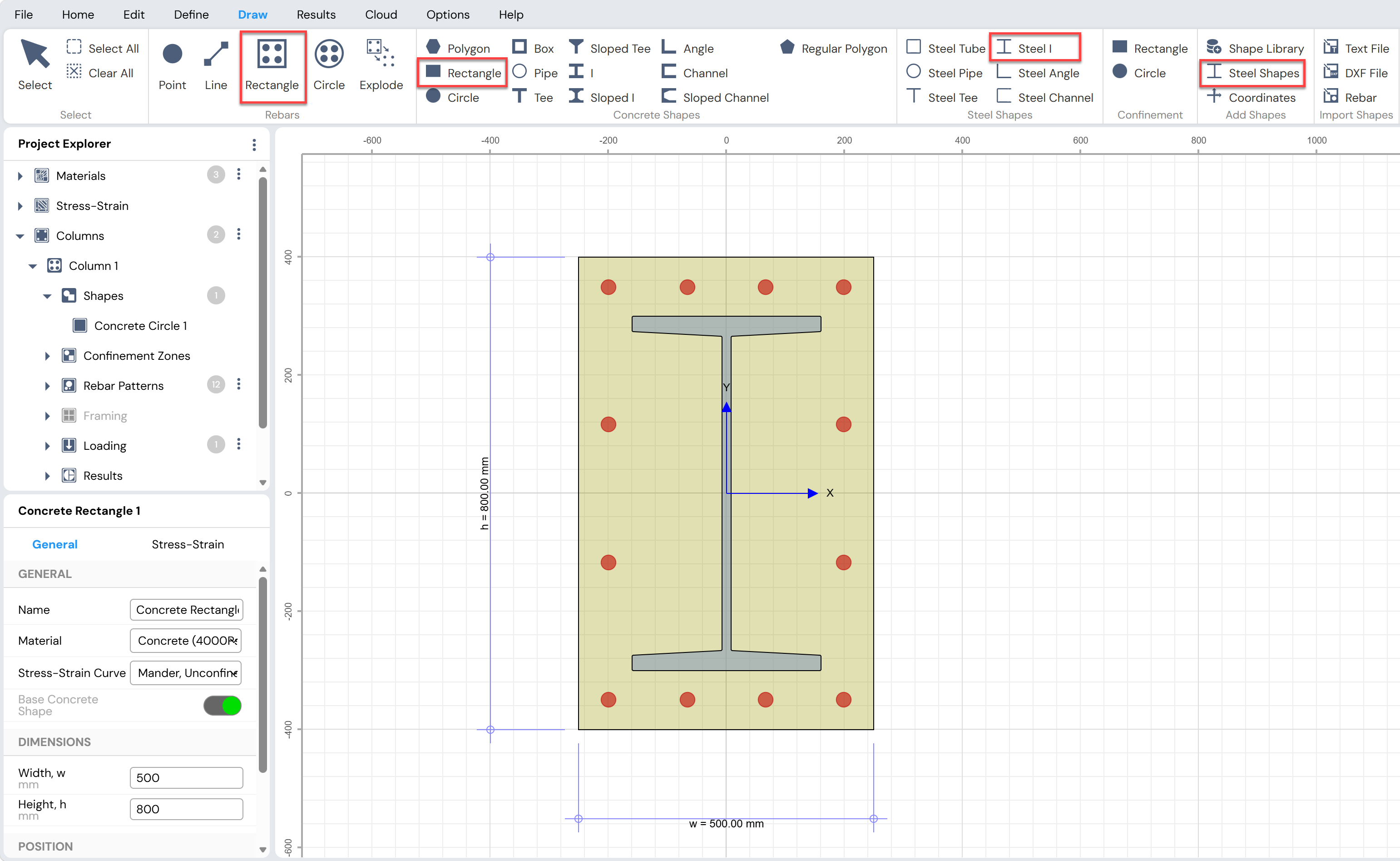
Task: Open the File menu
Action: 23,14
